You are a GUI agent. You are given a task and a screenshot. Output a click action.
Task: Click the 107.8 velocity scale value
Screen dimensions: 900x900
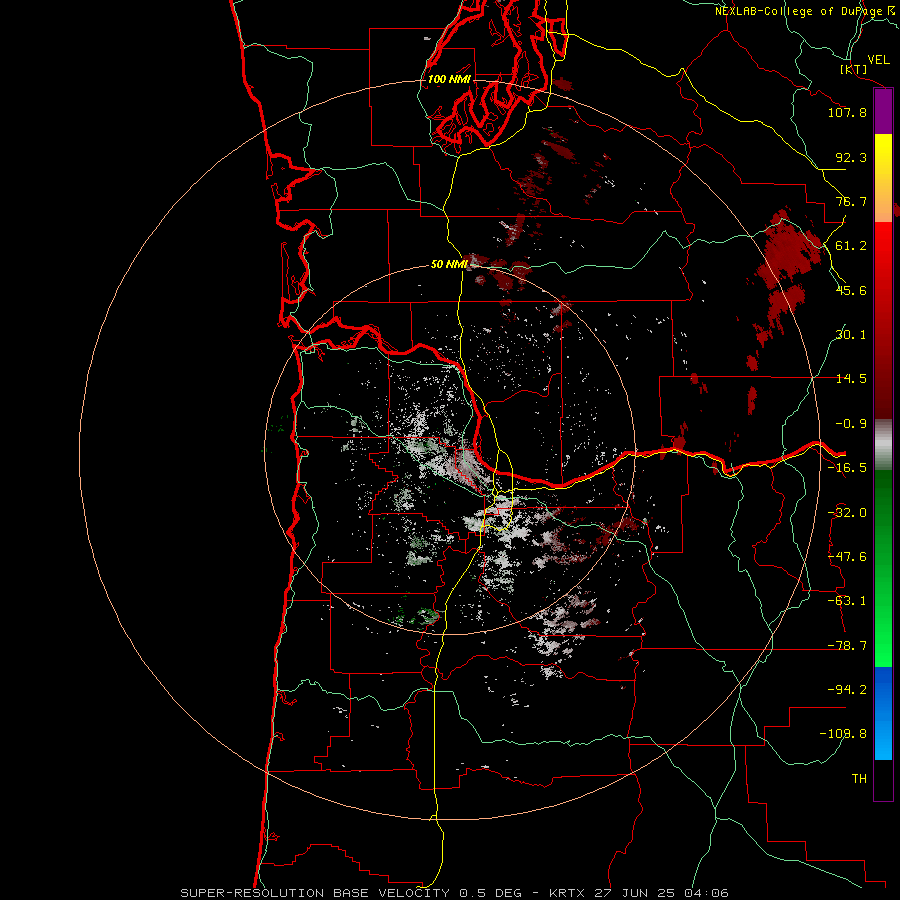click(x=847, y=112)
